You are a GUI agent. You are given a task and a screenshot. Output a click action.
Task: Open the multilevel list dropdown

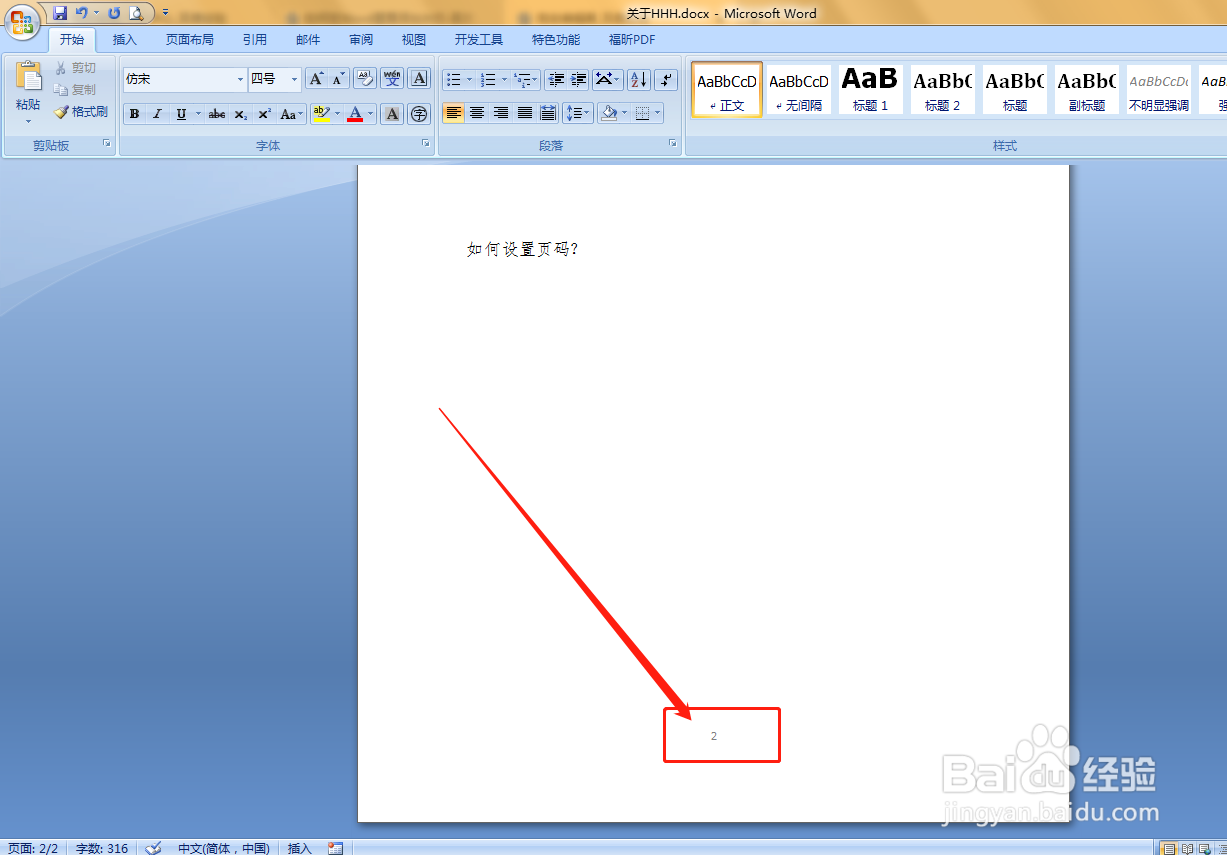tap(535, 79)
